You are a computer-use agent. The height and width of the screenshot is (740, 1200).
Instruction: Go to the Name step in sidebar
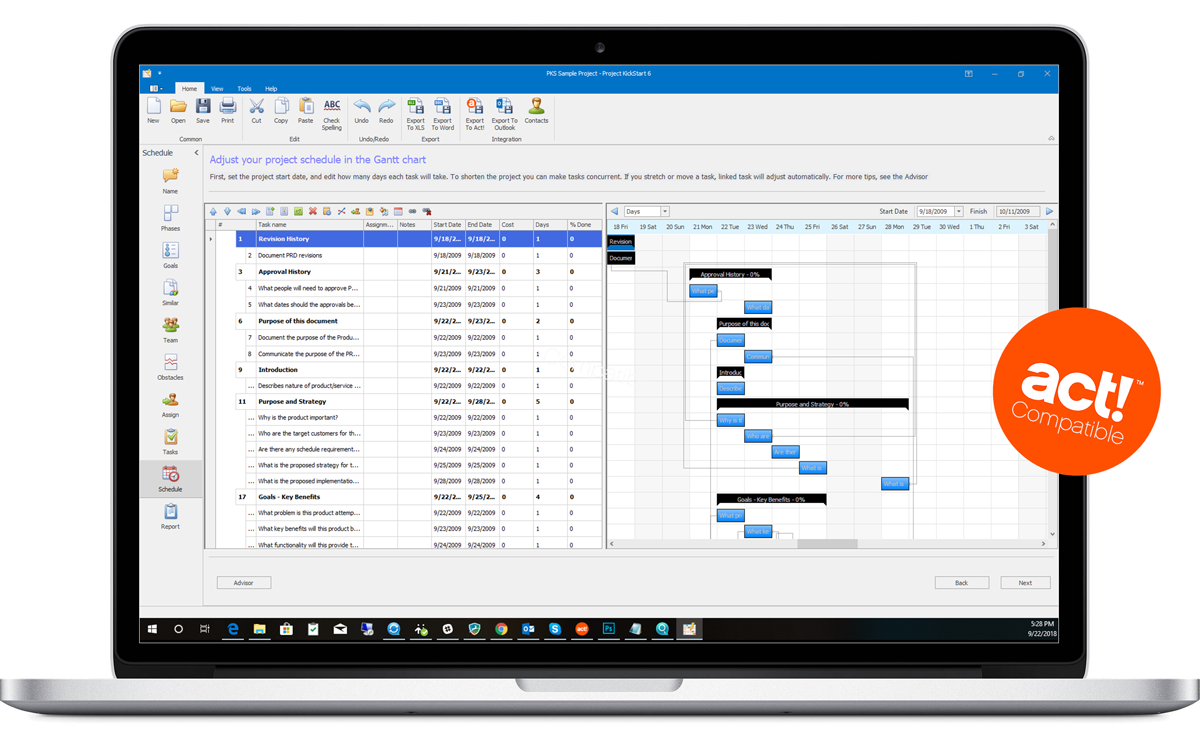tap(171, 181)
